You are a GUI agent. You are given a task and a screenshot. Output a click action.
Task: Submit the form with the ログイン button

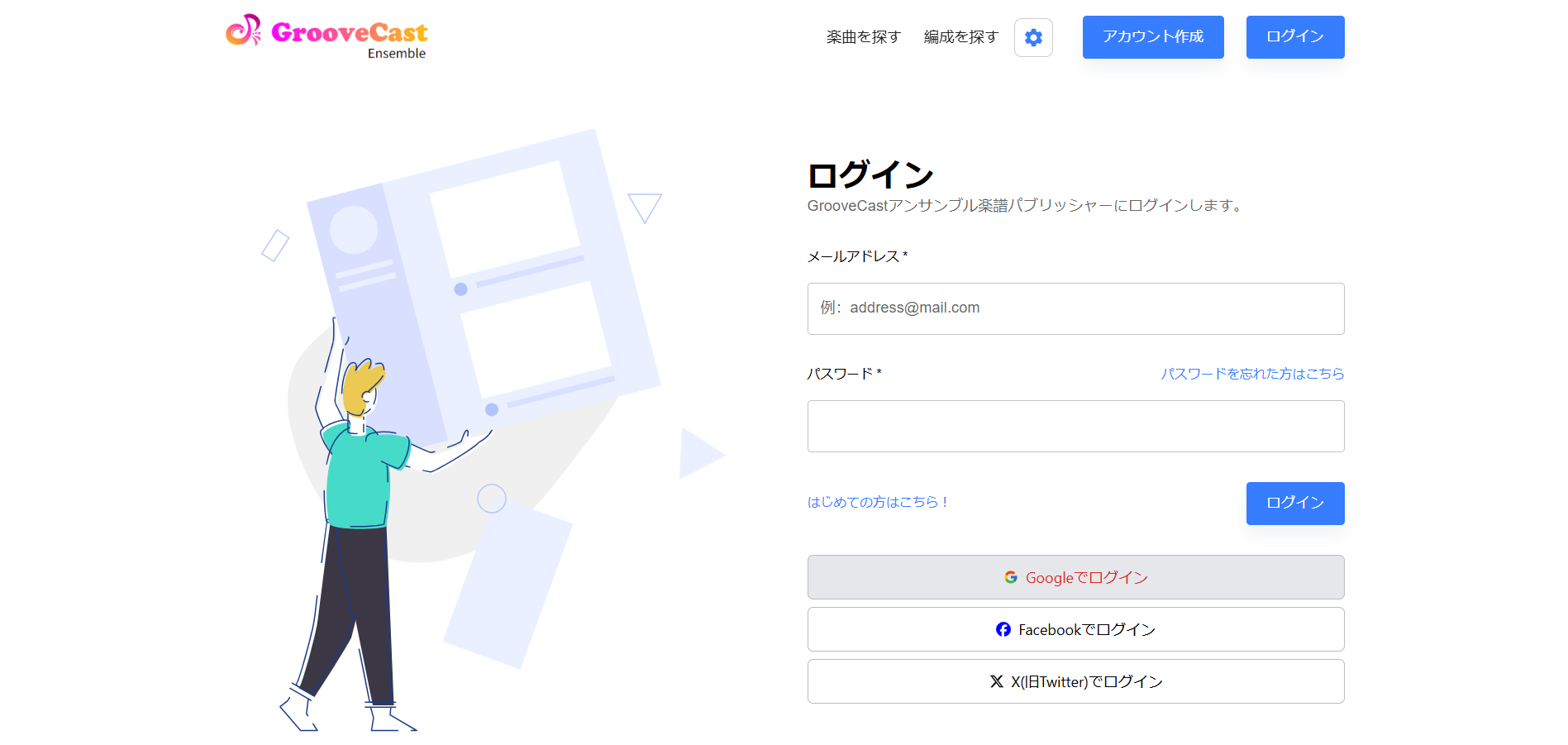(1294, 503)
